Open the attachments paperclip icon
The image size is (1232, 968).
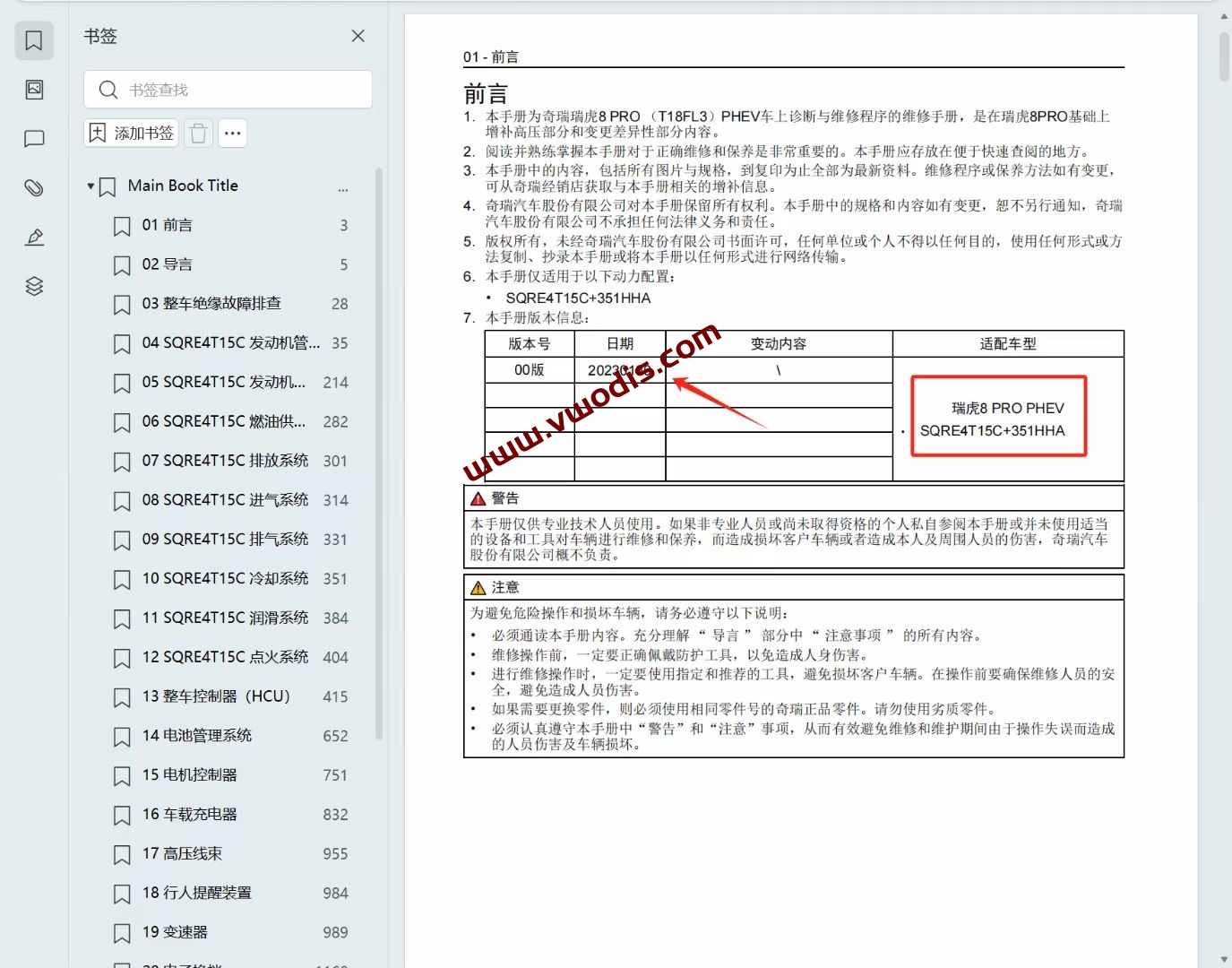pos(34,187)
